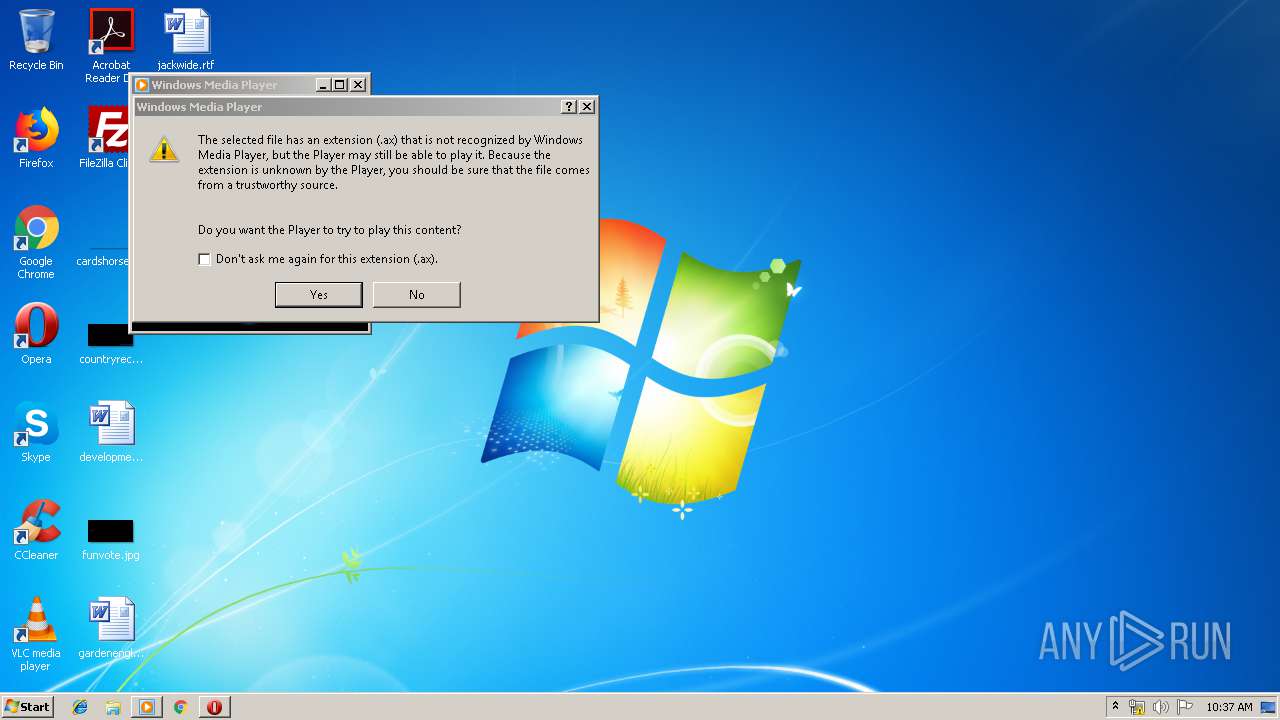Open Internet Explorer from the taskbar
The height and width of the screenshot is (720, 1280).
(80, 707)
